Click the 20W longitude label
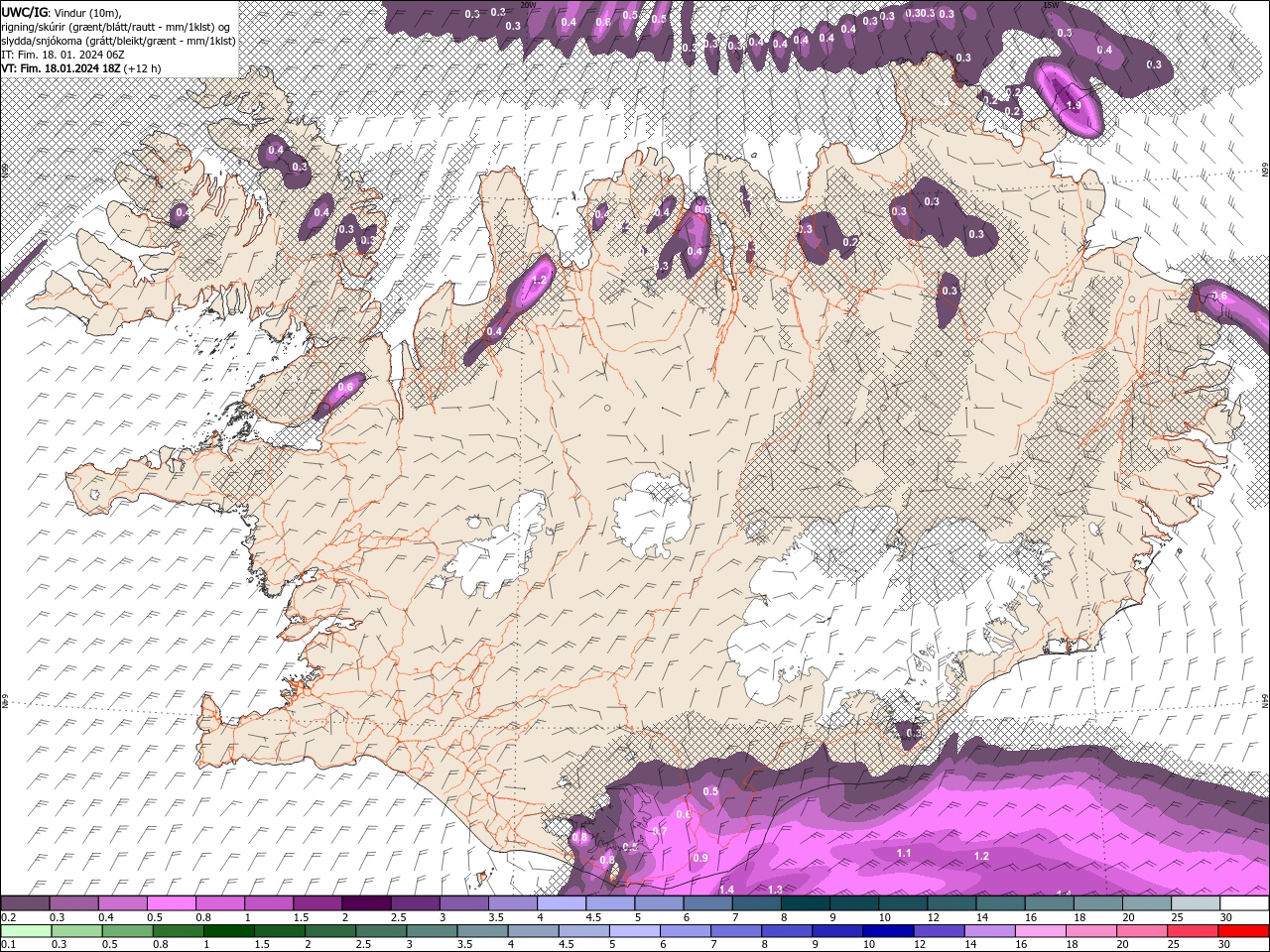 [x=528, y=5]
